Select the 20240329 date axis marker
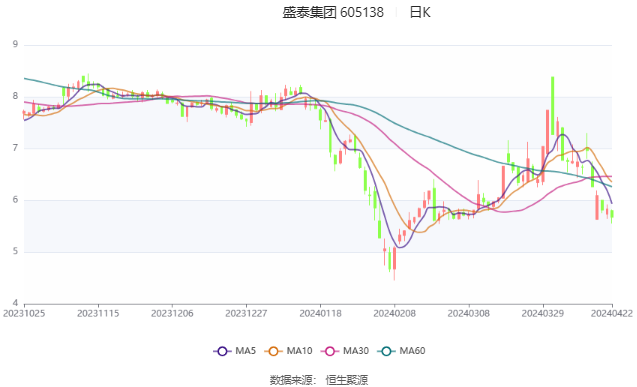Image resolution: width=637 pixels, height=387 pixels. 543,313
